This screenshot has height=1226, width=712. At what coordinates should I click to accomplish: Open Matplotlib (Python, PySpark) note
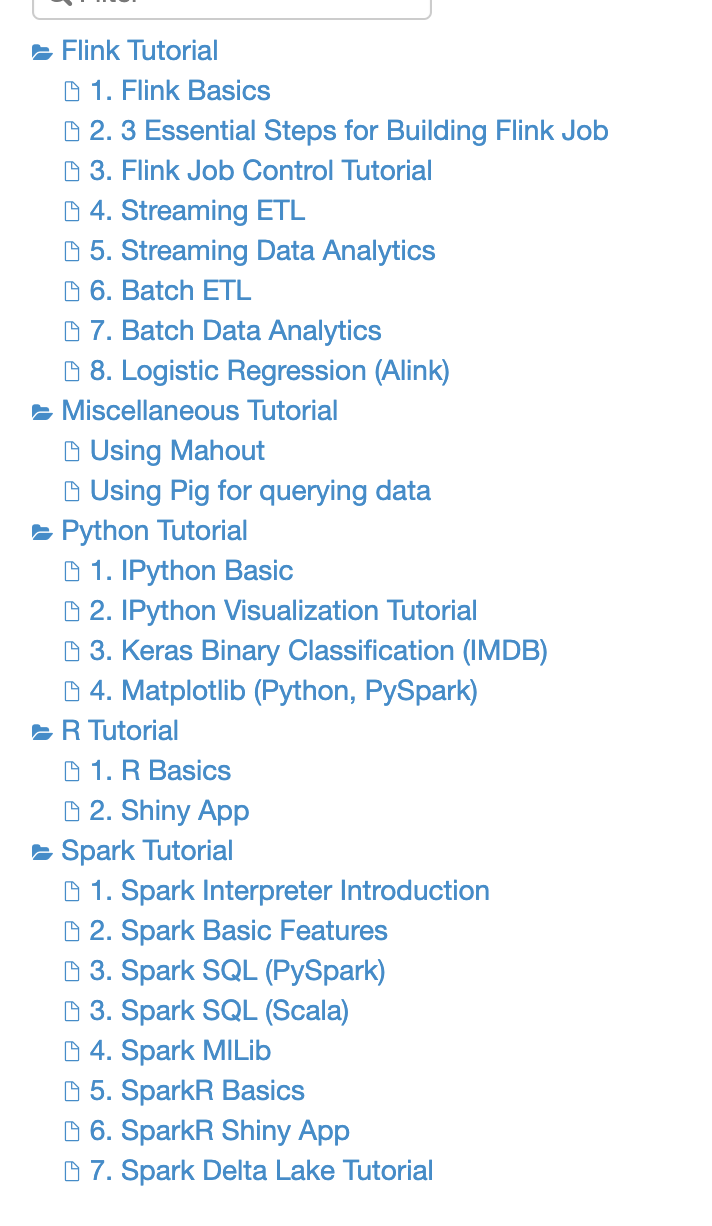pyautogui.click(x=284, y=691)
